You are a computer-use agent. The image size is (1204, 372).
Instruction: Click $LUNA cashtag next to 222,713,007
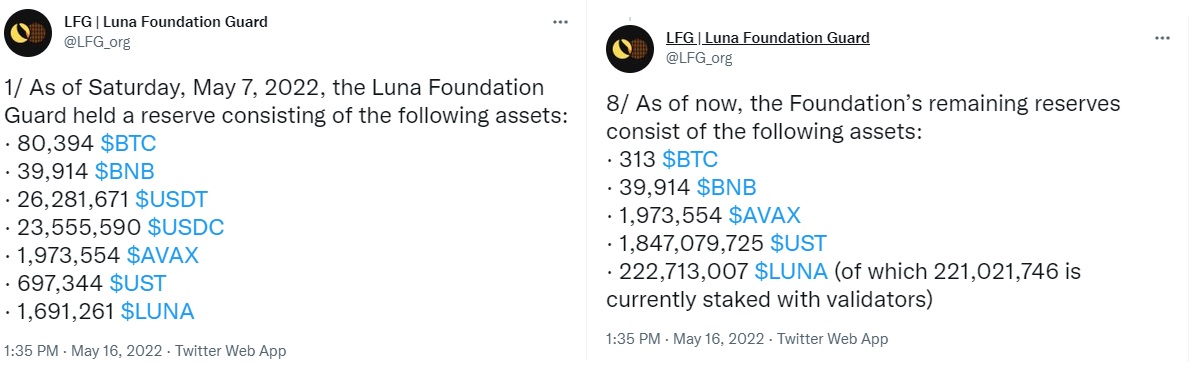(791, 271)
